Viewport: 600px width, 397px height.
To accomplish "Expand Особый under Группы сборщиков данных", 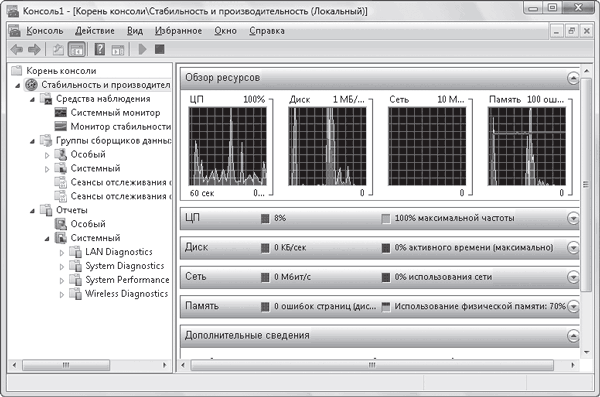I will pyautogui.click(x=47, y=155).
